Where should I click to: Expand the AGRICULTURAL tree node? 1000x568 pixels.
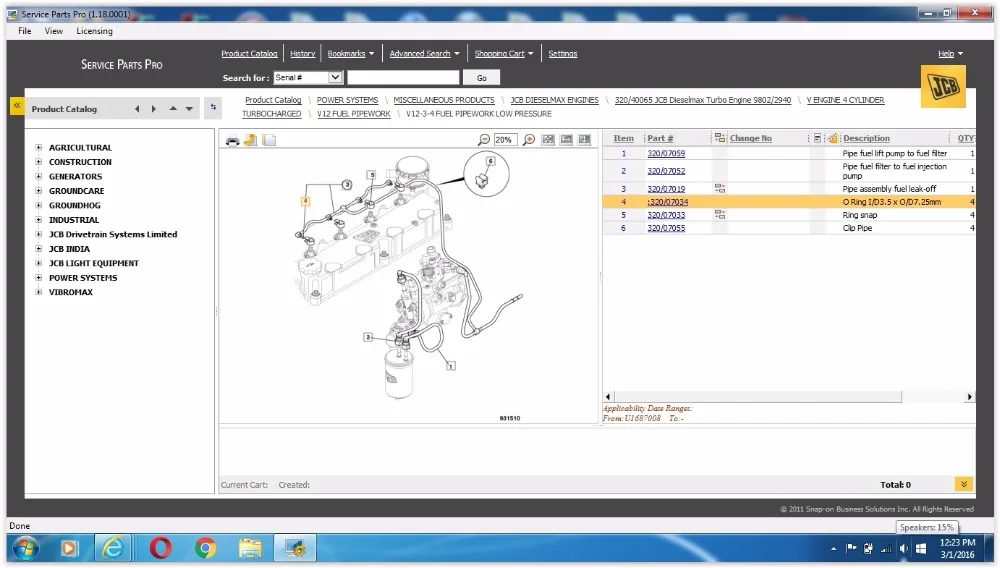pyautogui.click(x=39, y=148)
